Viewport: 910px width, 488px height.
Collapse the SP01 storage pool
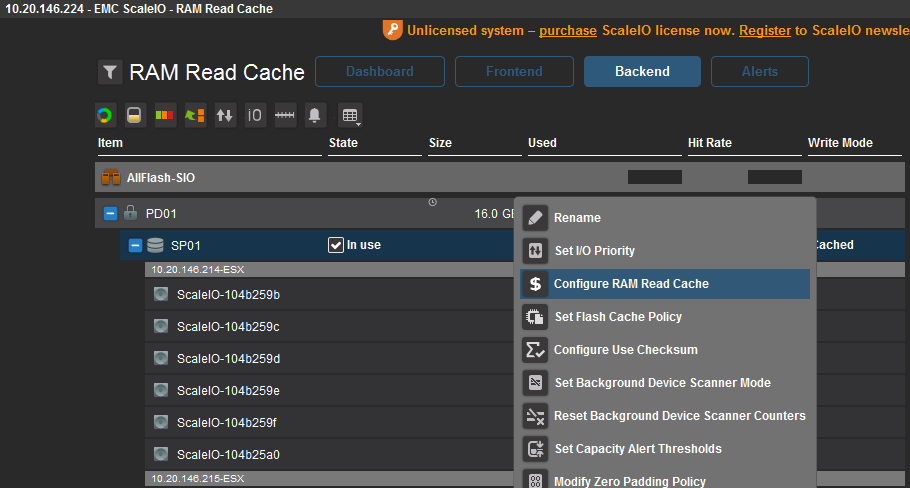[x=135, y=245]
